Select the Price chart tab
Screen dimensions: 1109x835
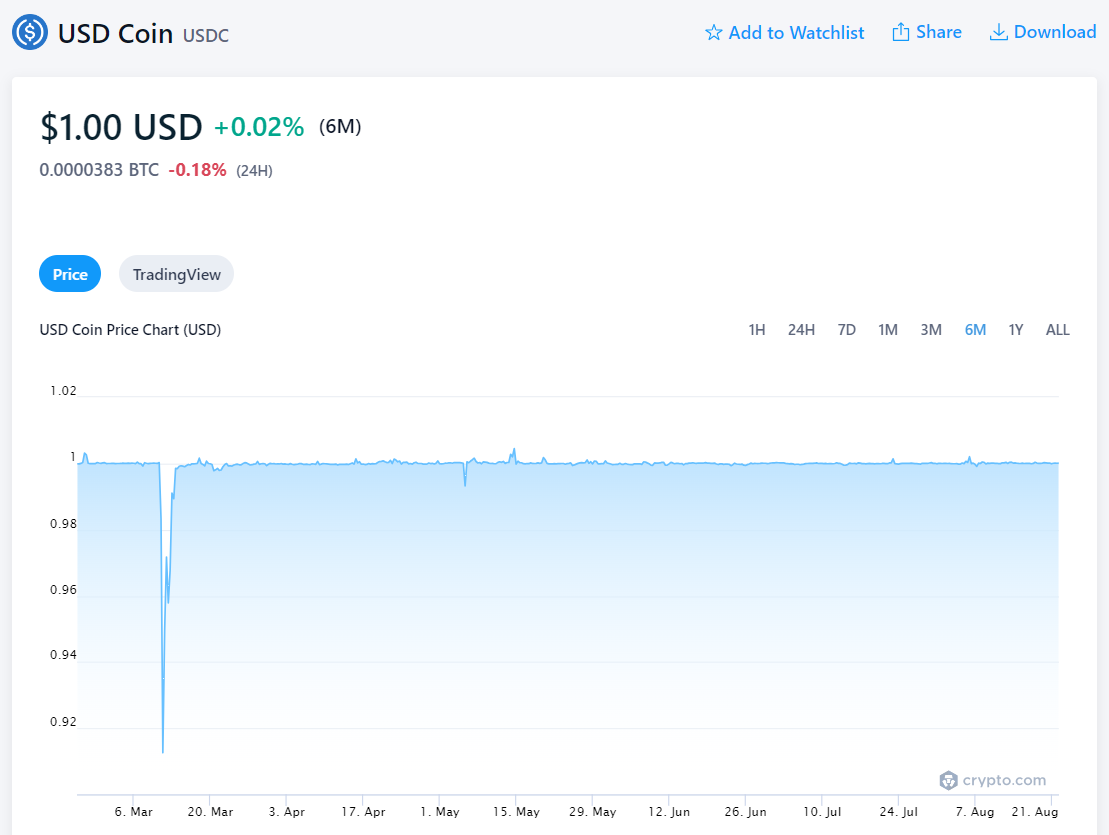pos(70,274)
